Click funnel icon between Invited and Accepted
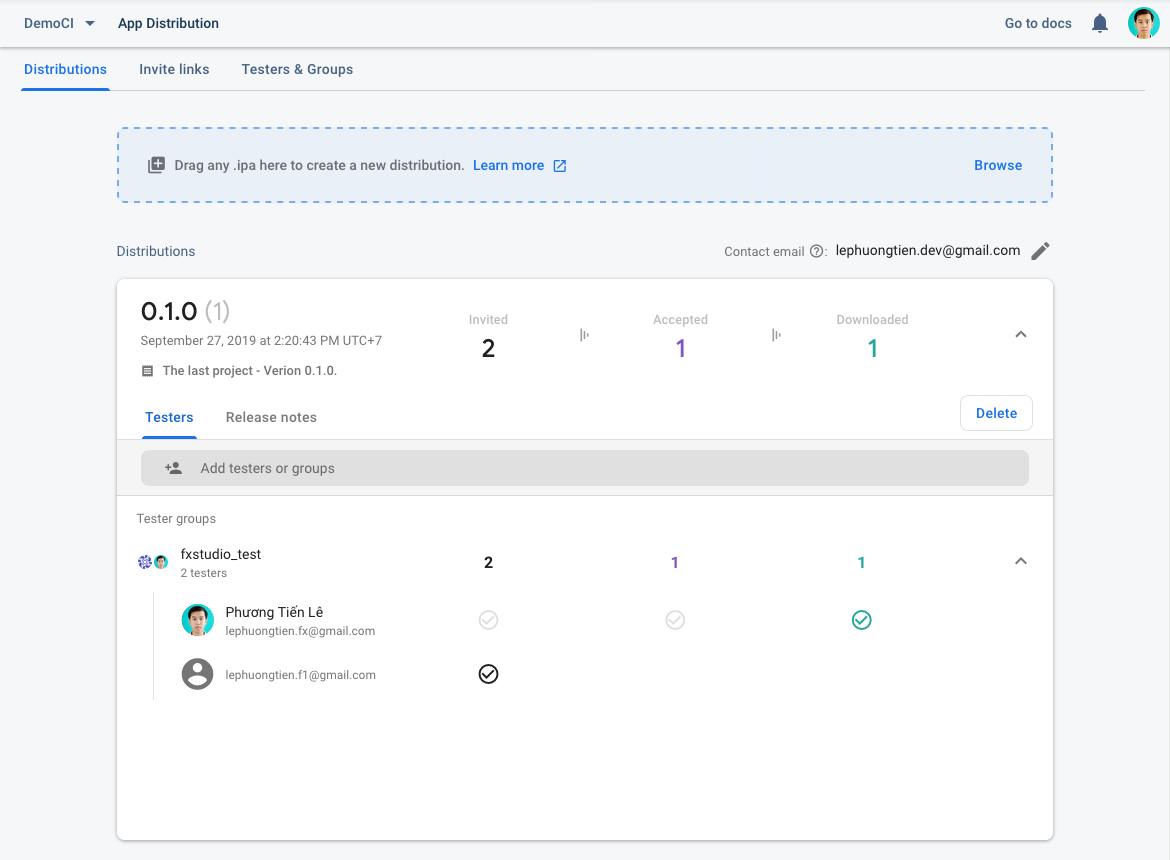Screen dimensions: 1170x860 click(584, 335)
